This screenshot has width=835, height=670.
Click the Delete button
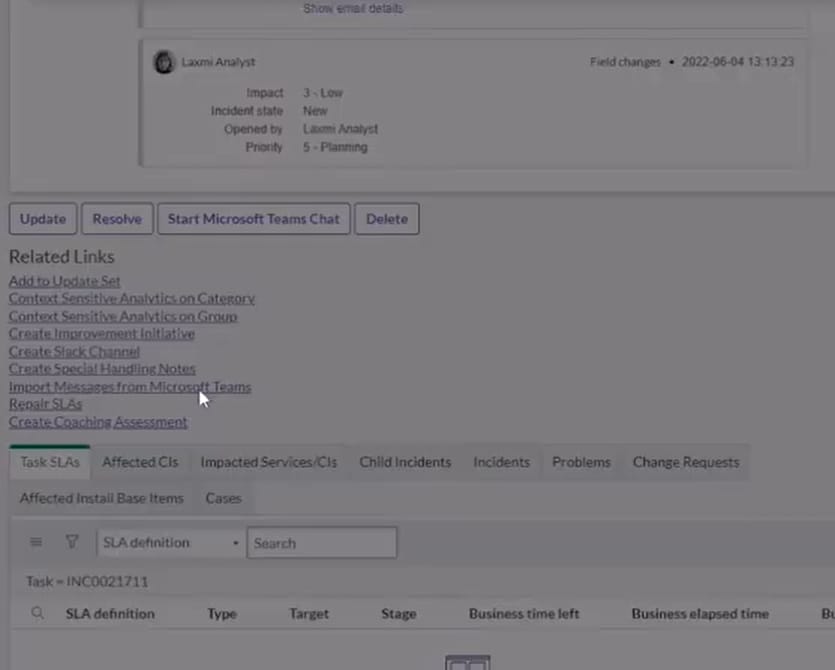387,219
